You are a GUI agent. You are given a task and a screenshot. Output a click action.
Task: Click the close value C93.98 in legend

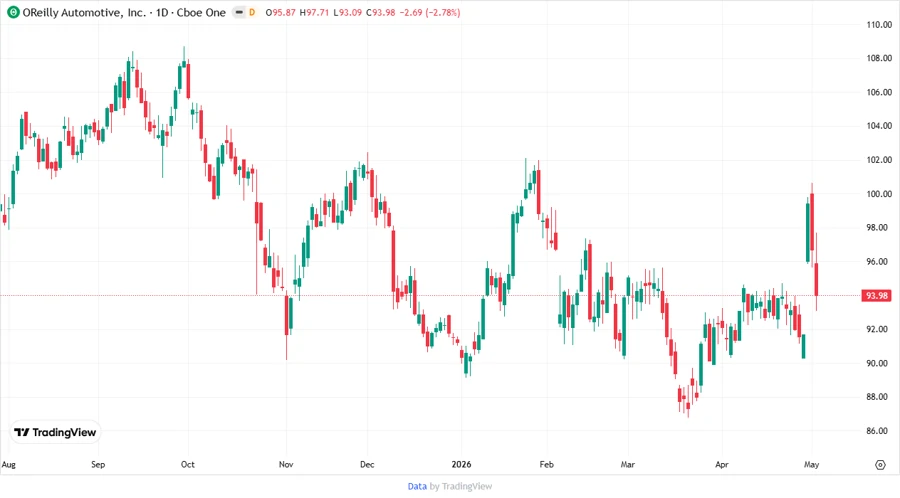[381, 13]
